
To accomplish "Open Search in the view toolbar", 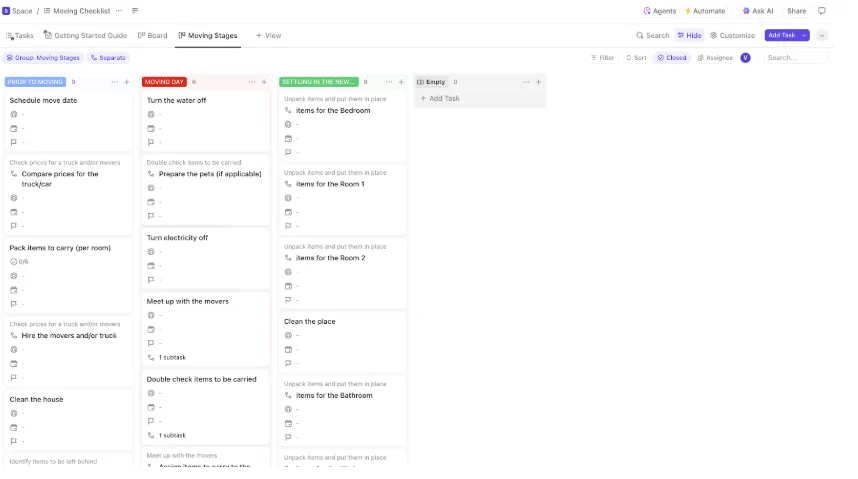I will tap(652, 36).
